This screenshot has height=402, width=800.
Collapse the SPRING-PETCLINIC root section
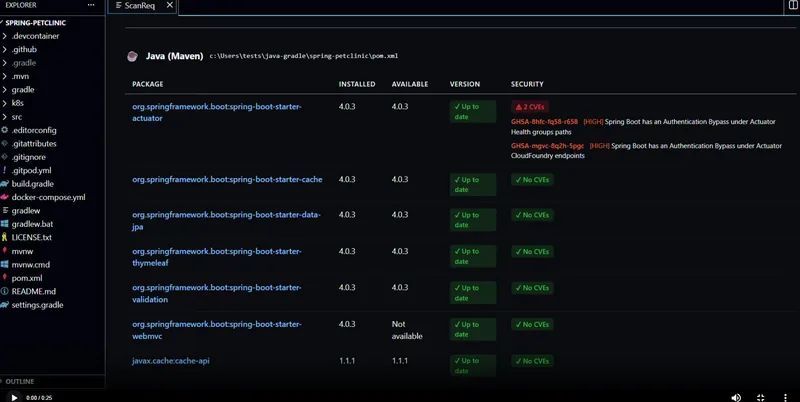tap(35, 23)
